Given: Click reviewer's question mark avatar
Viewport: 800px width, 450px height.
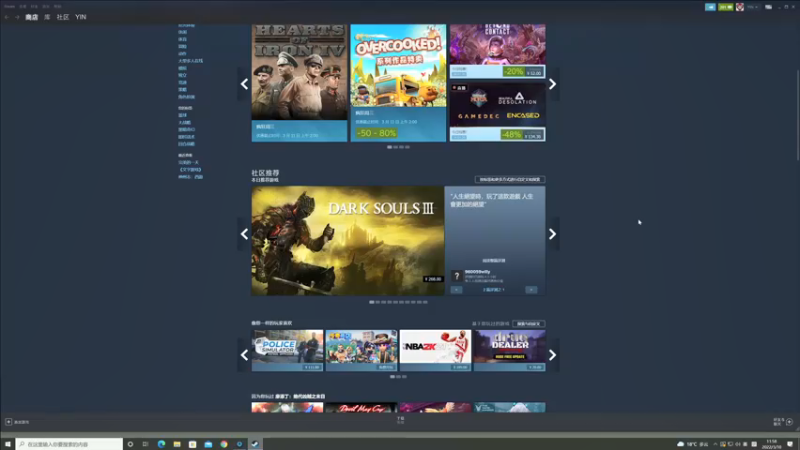Looking at the screenshot, I should 457,276.
